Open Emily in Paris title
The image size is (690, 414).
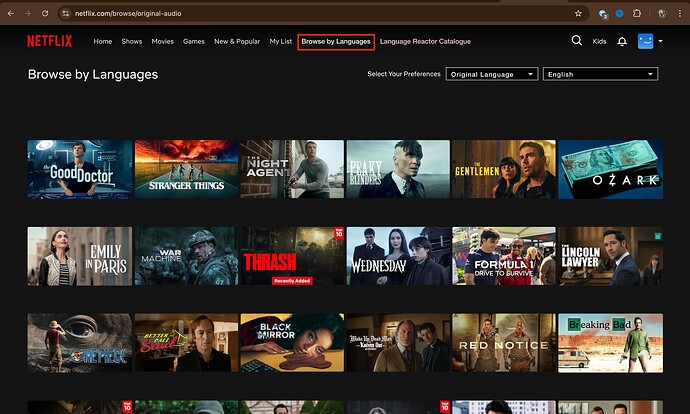coord(80,256)
